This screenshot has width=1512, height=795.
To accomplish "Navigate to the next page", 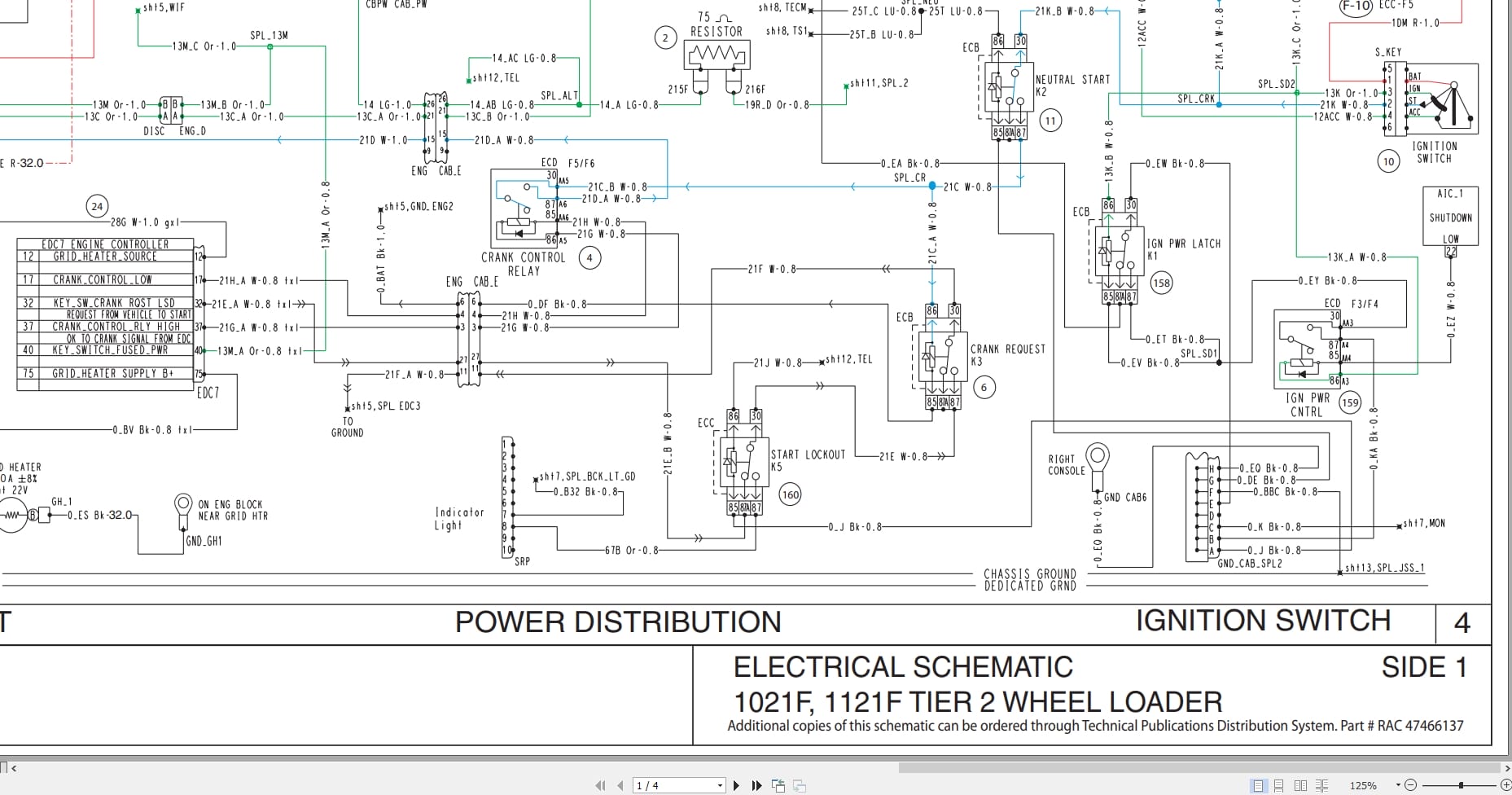I will 736,784.
